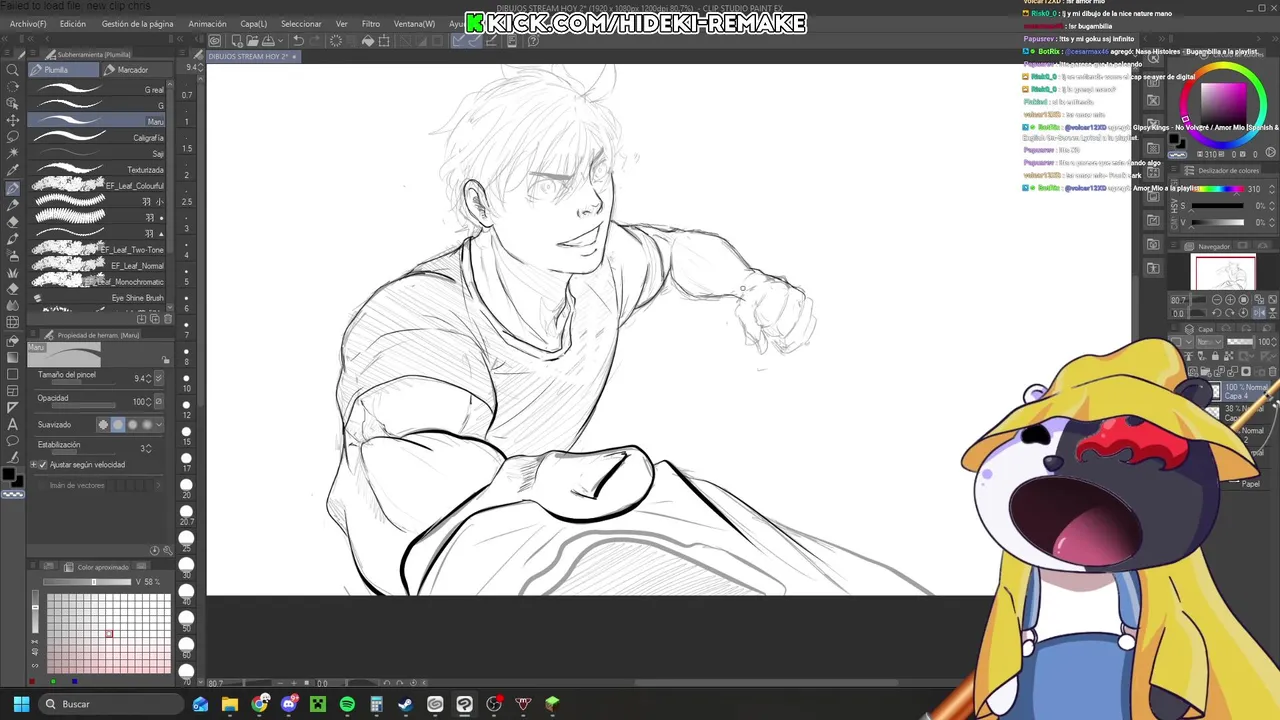Viewport: 1280px width, 720px height.
Task: Open Capa(L) menu
Action: coord(253,24)
